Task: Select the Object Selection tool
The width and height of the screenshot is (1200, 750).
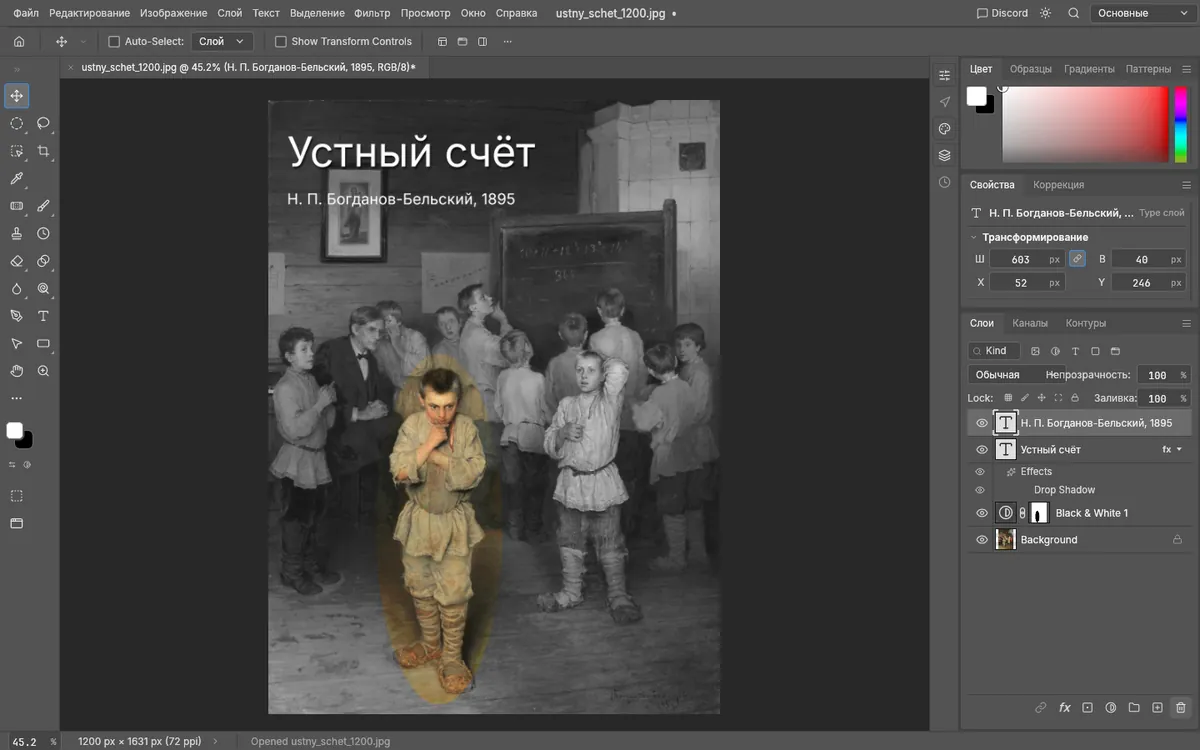Action: pos(16,151)
